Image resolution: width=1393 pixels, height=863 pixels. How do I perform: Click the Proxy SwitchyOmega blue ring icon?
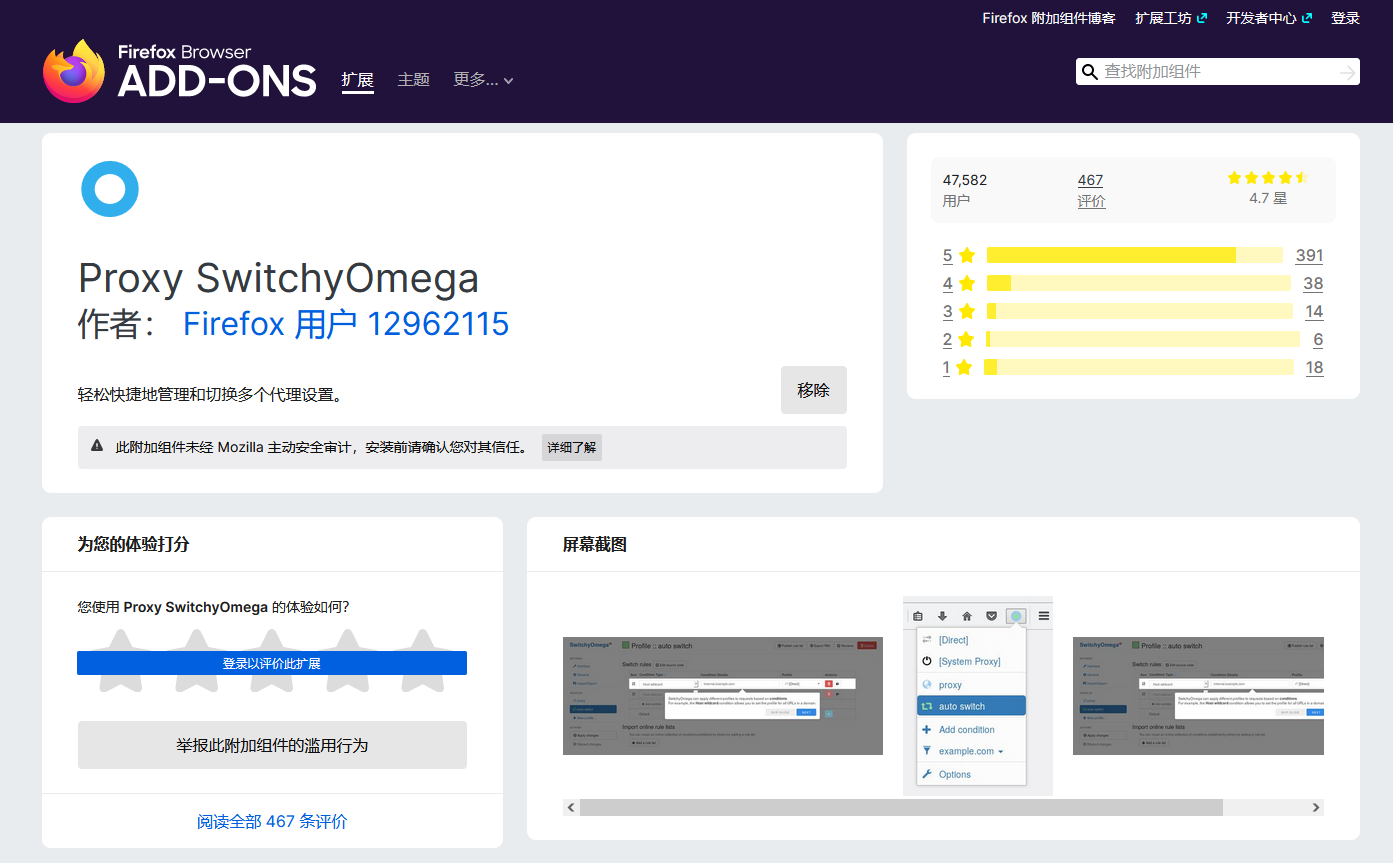point(109,189)
